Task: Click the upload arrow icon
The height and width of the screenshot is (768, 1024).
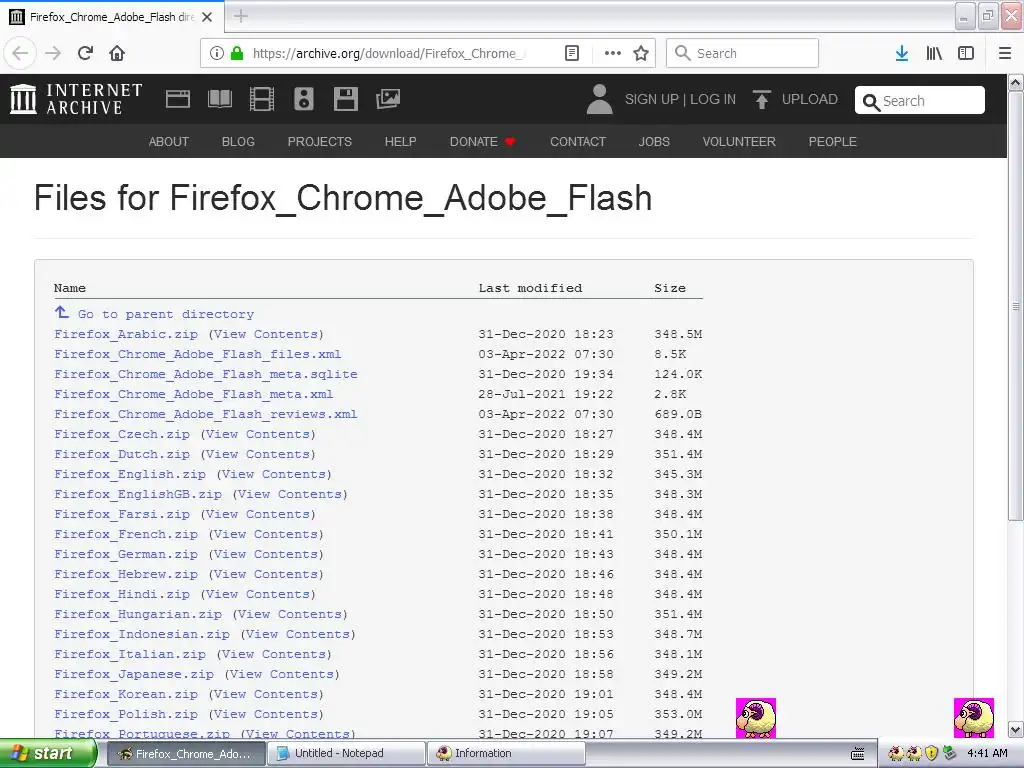Action: 761,99
